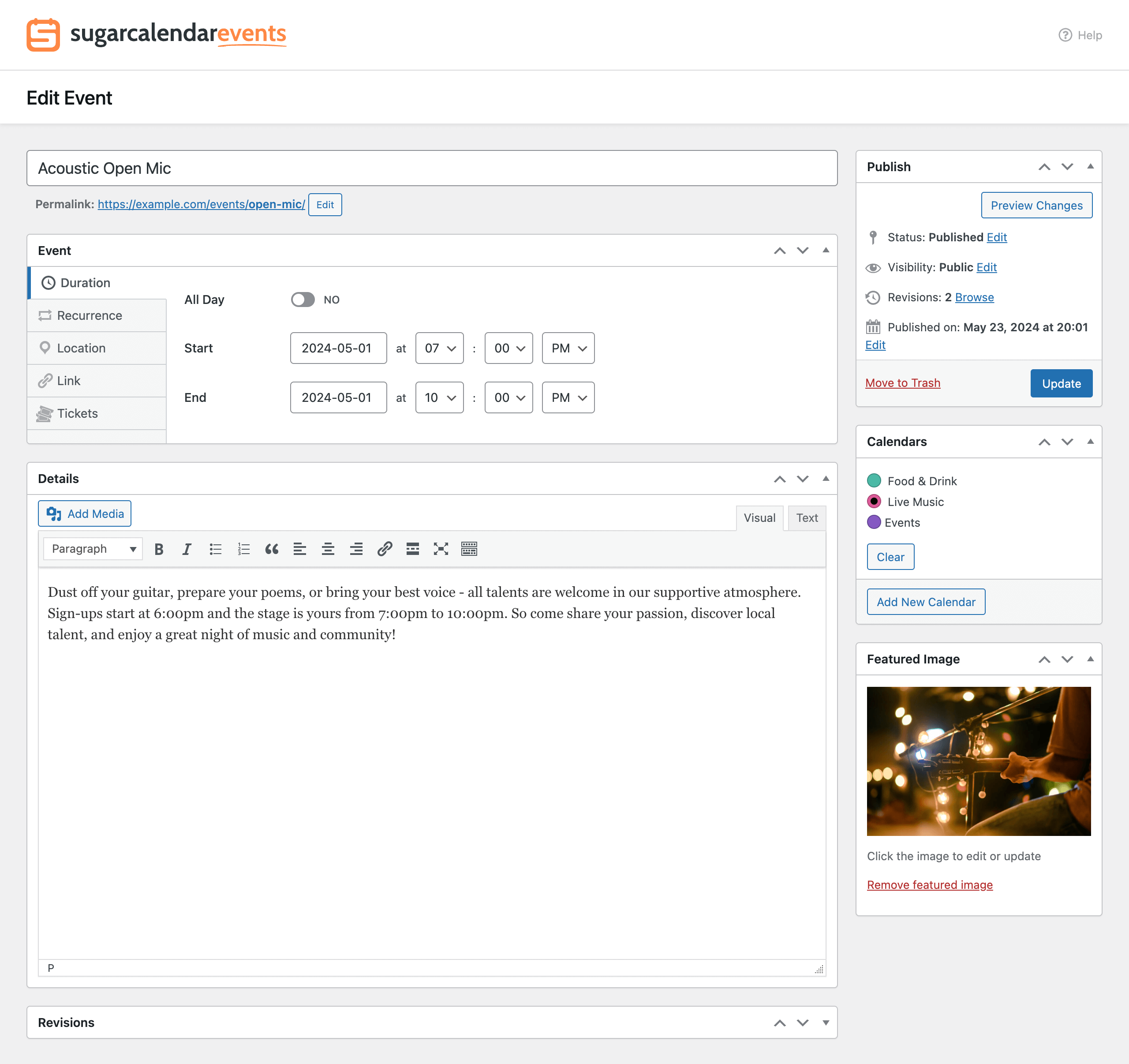1129x1064 pixels.
Task: Move the Event panel up
Action: tap(780, 251)
